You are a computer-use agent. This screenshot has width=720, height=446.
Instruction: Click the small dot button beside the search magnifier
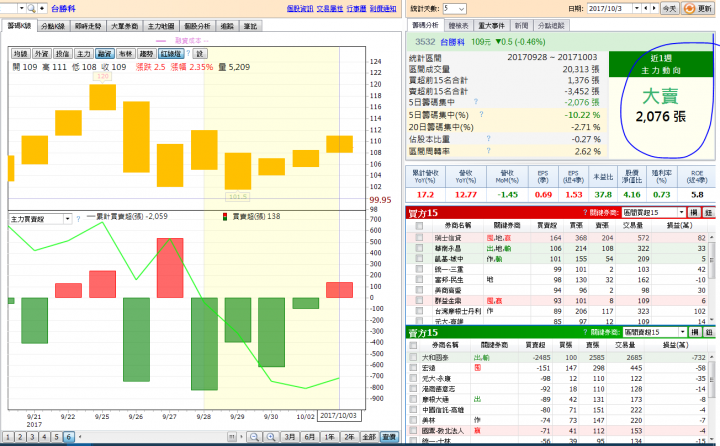coord(42,8)
